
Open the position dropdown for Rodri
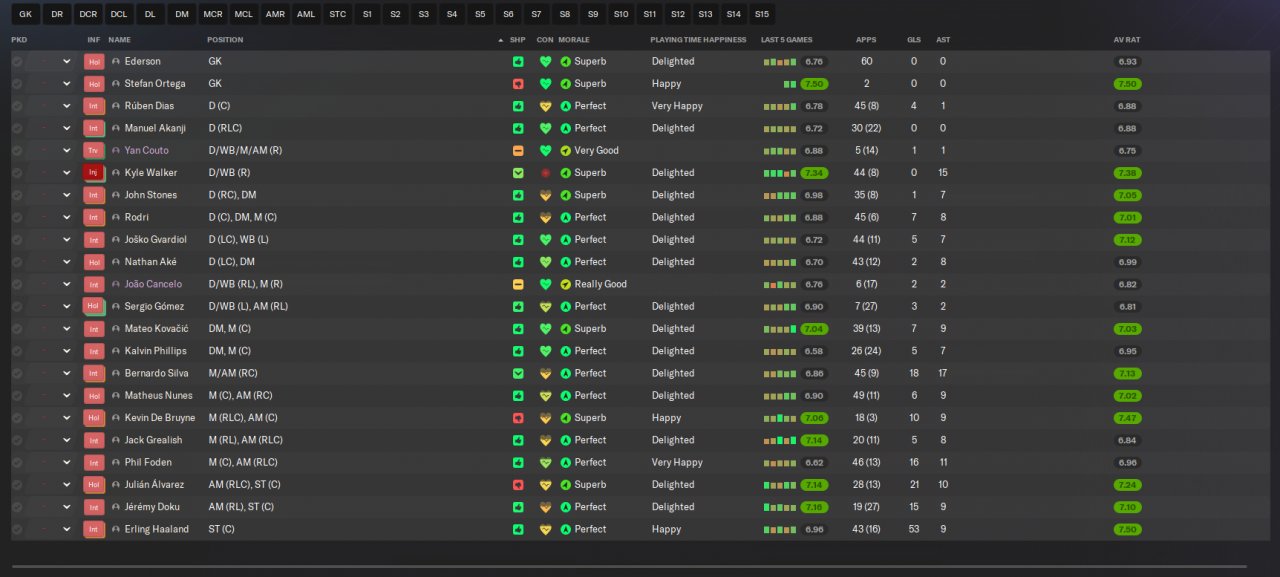pyautogui.click(x=67, y=217)
